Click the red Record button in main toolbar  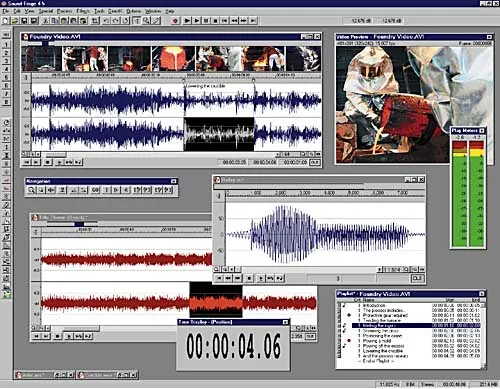point(176,21)
